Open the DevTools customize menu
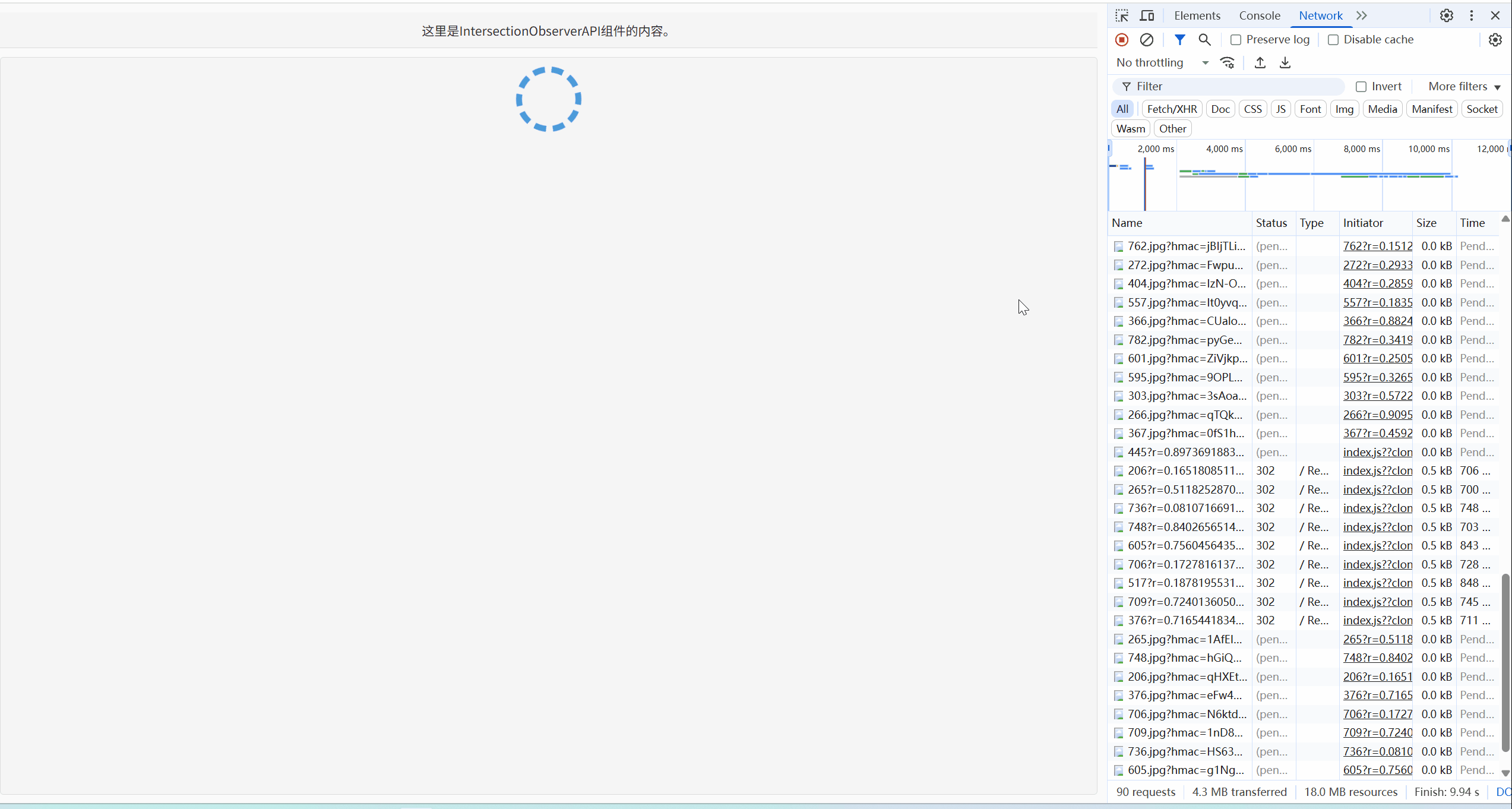The image size is (1512, 809). (x=1471, y=15)
